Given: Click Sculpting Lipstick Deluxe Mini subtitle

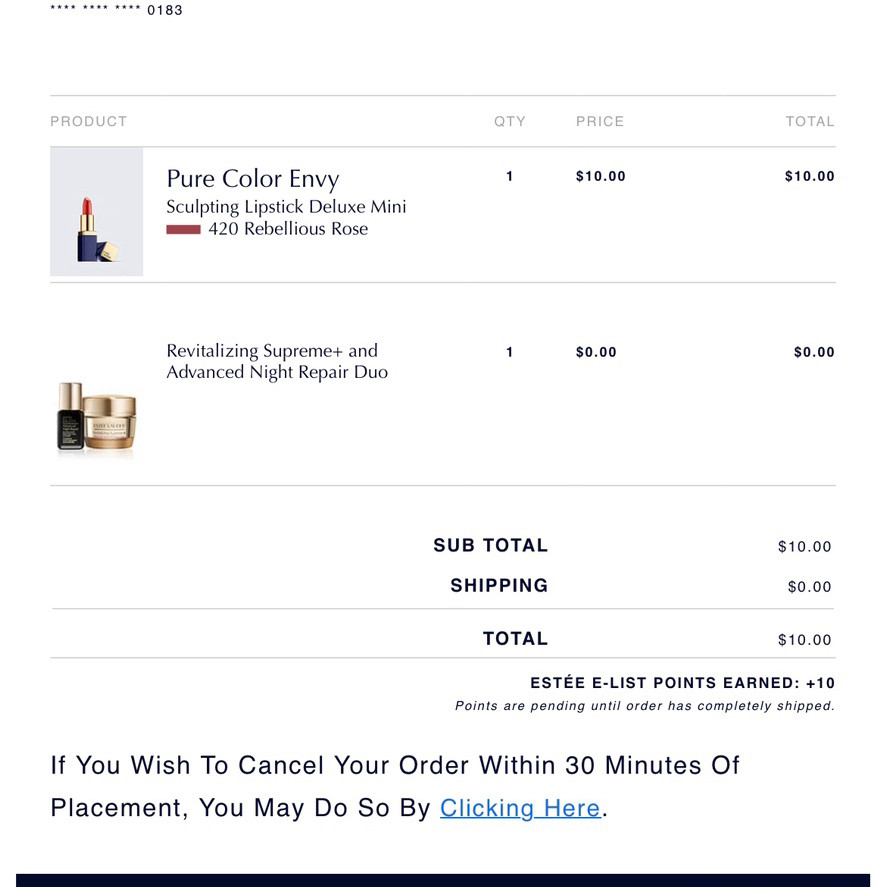Looking at the screenshot, I should click(286, 207).
